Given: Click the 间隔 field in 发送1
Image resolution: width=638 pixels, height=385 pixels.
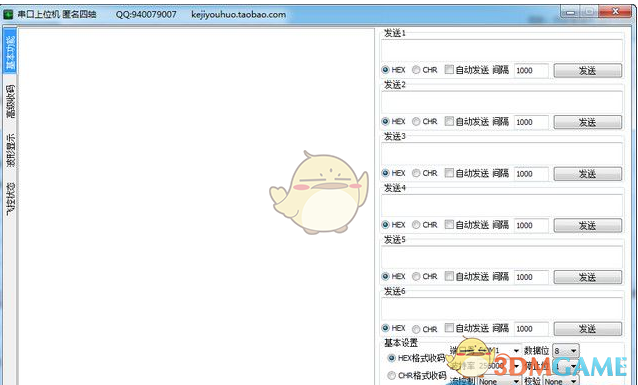Looking at the screenshot, I should click(x=531, y=70).
